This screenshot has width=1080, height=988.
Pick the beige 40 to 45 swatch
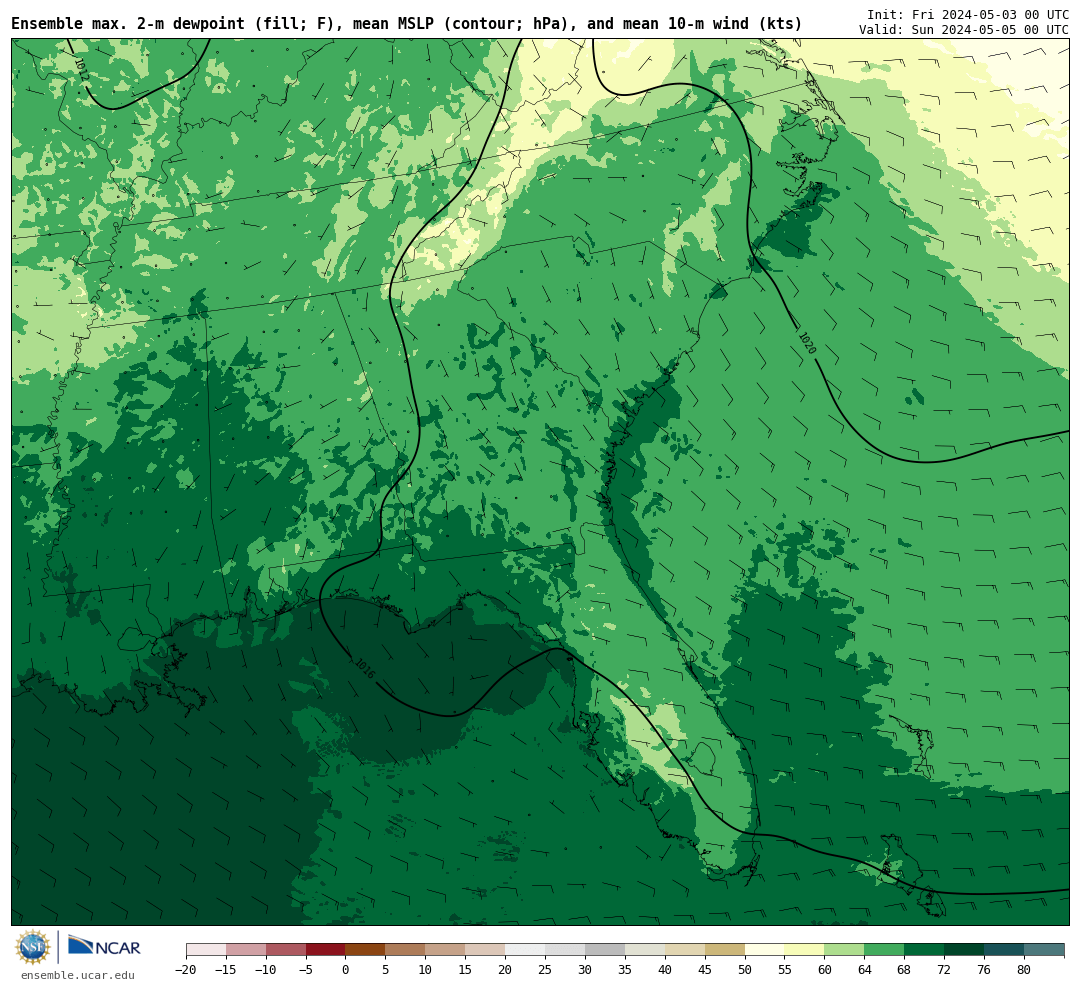click(685, 950)
